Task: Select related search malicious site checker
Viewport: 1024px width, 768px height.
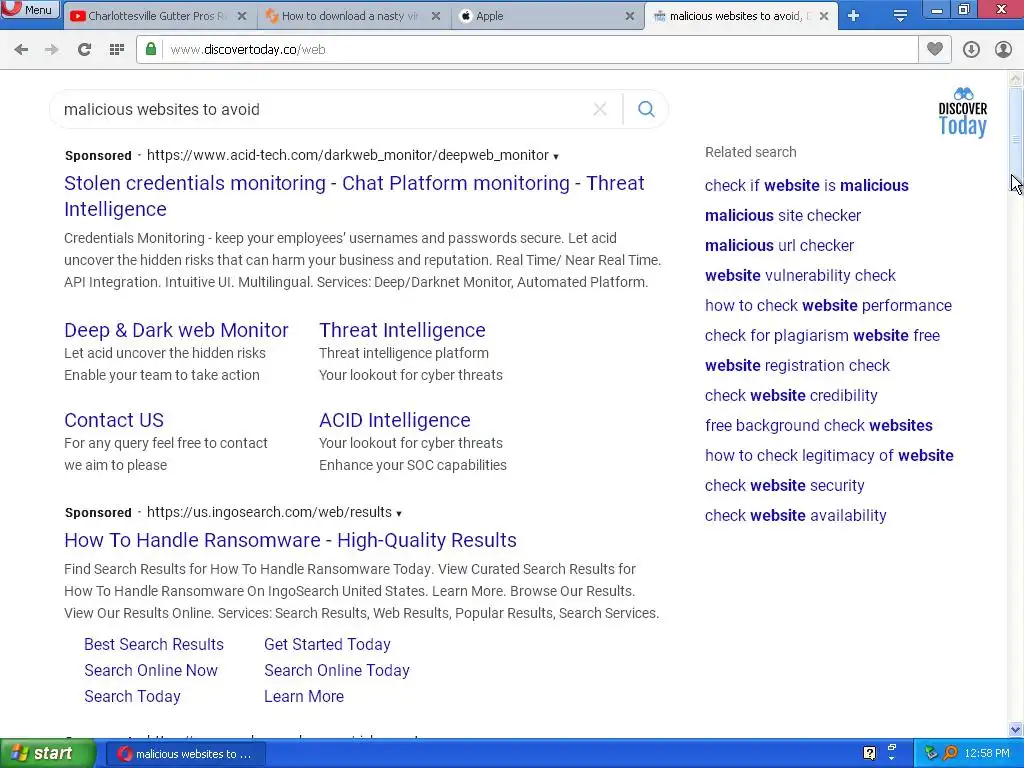Action: 782,216
